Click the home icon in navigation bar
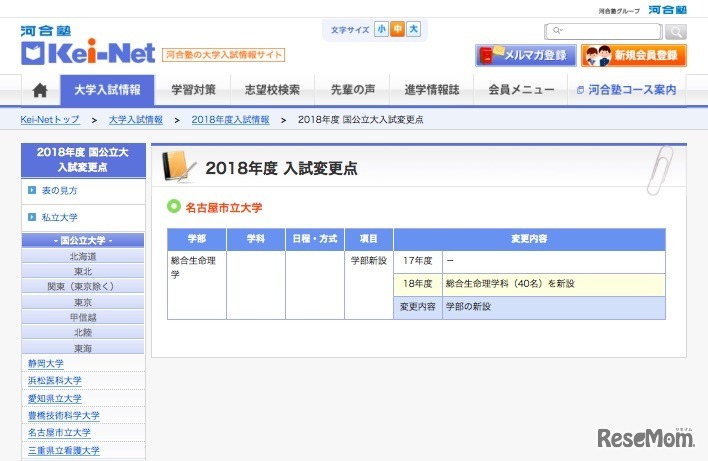Image resolution: width=708 pixels, height=461 pixels. (40, 90)
